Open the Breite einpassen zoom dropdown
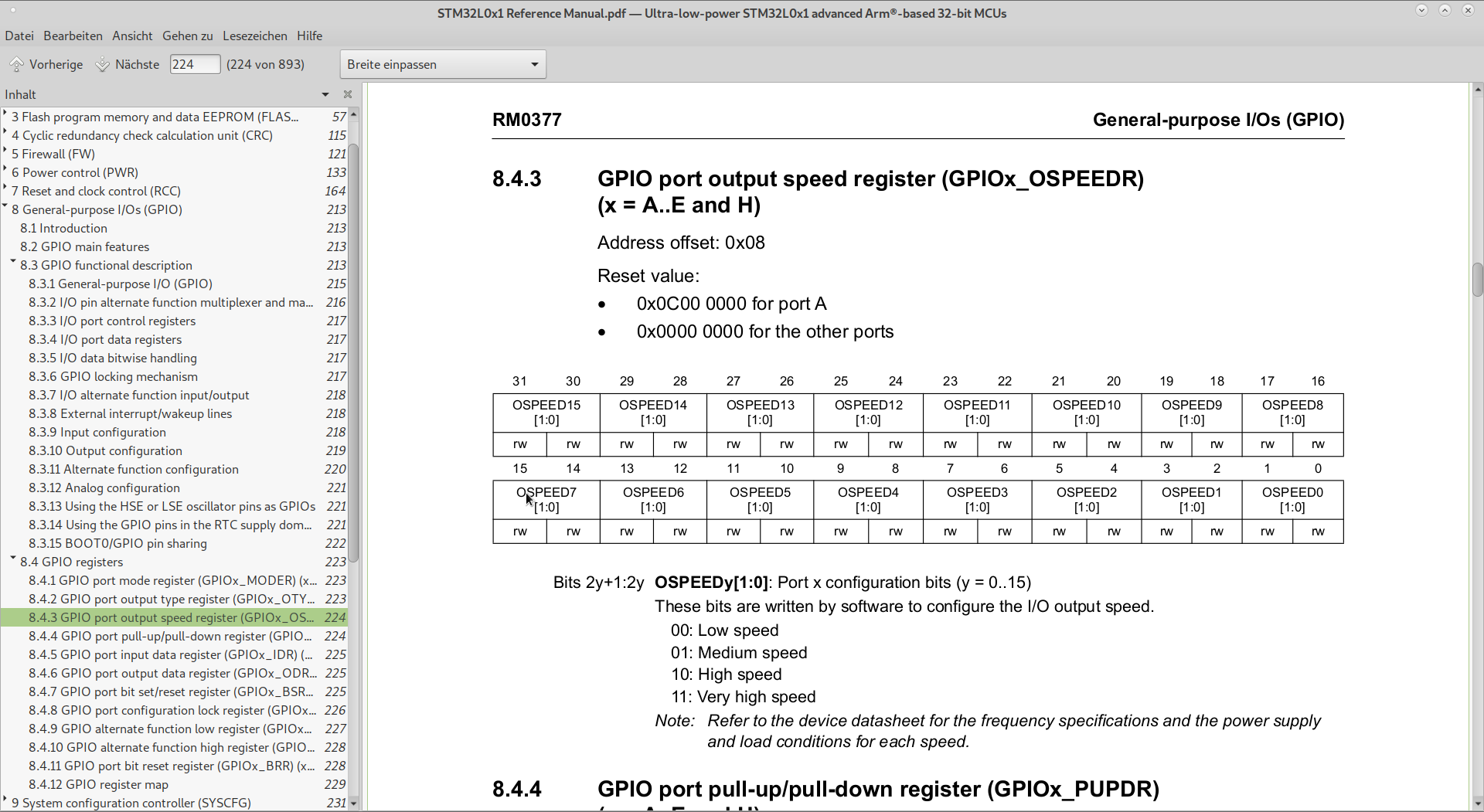 pos(443,64)
